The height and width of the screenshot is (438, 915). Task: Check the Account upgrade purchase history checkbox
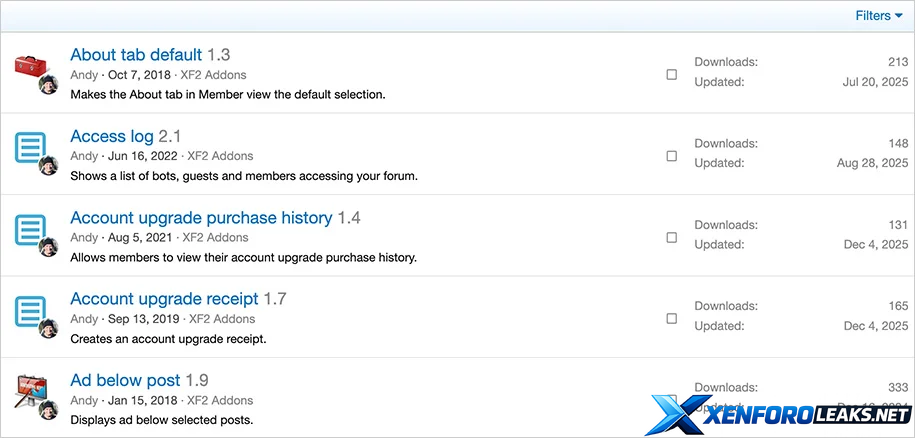tap(671, 238)
